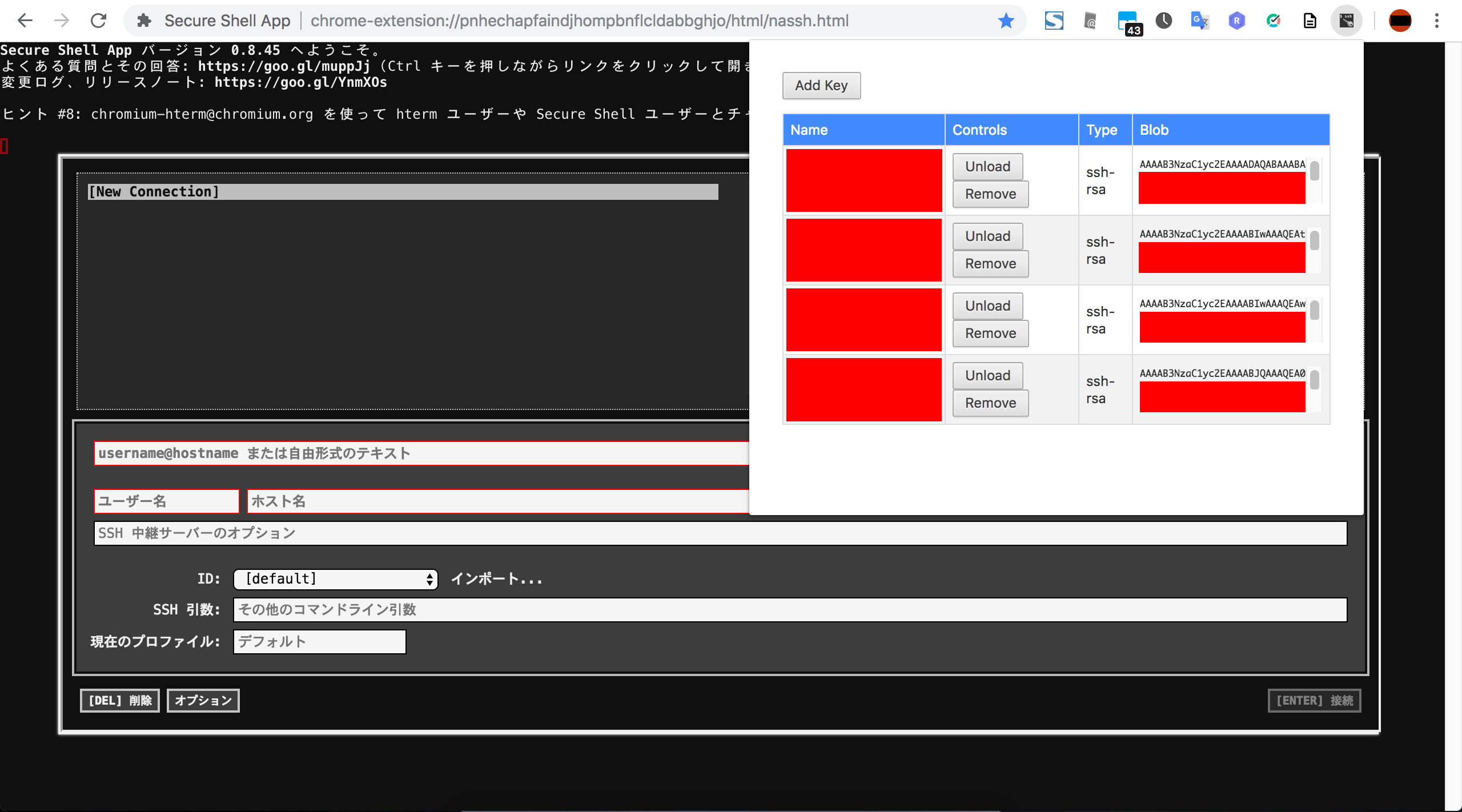The image size is (1462, 812).
Task: Open the ID [default] dropdown
Action: pyautogui.click(x=335, y=578)
